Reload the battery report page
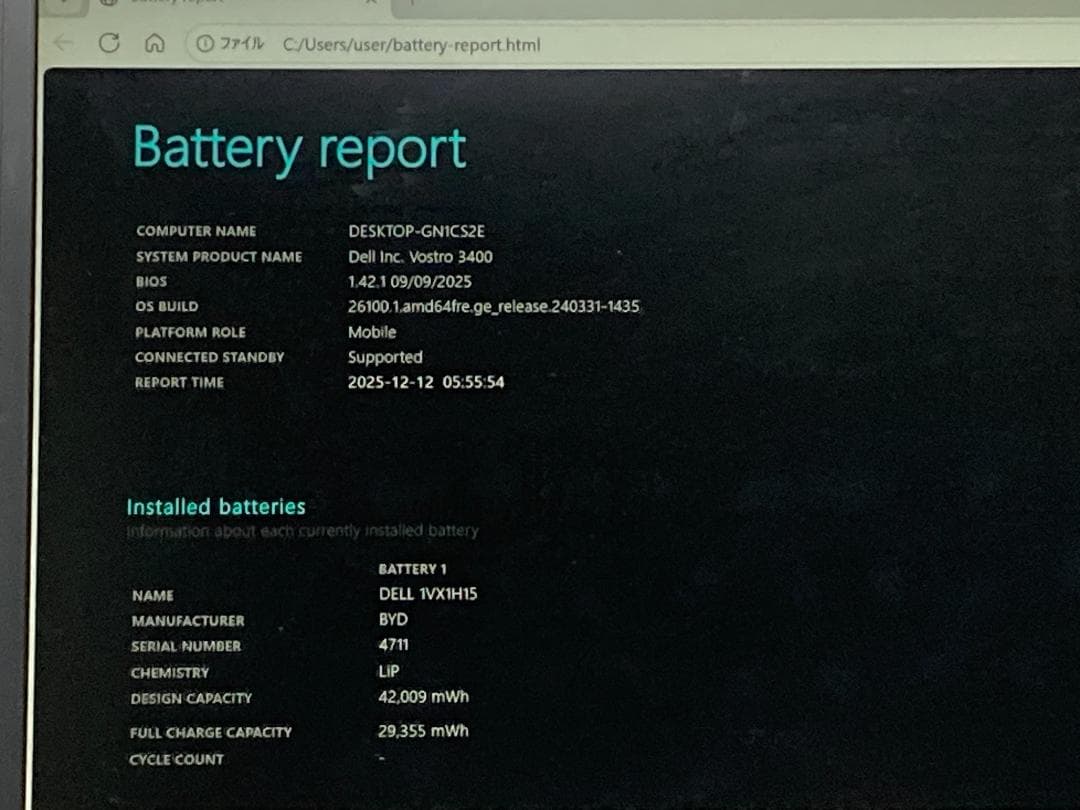This screenshot has height=810, width=1080. pyautogui.click(x=109, y=43)
